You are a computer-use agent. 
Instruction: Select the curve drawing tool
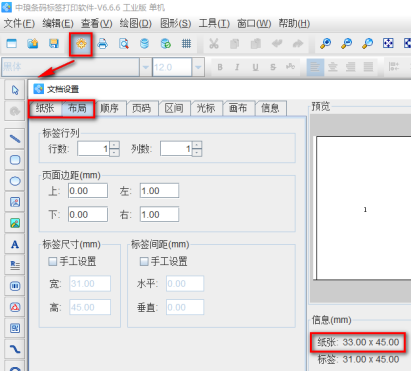point(15,349)
